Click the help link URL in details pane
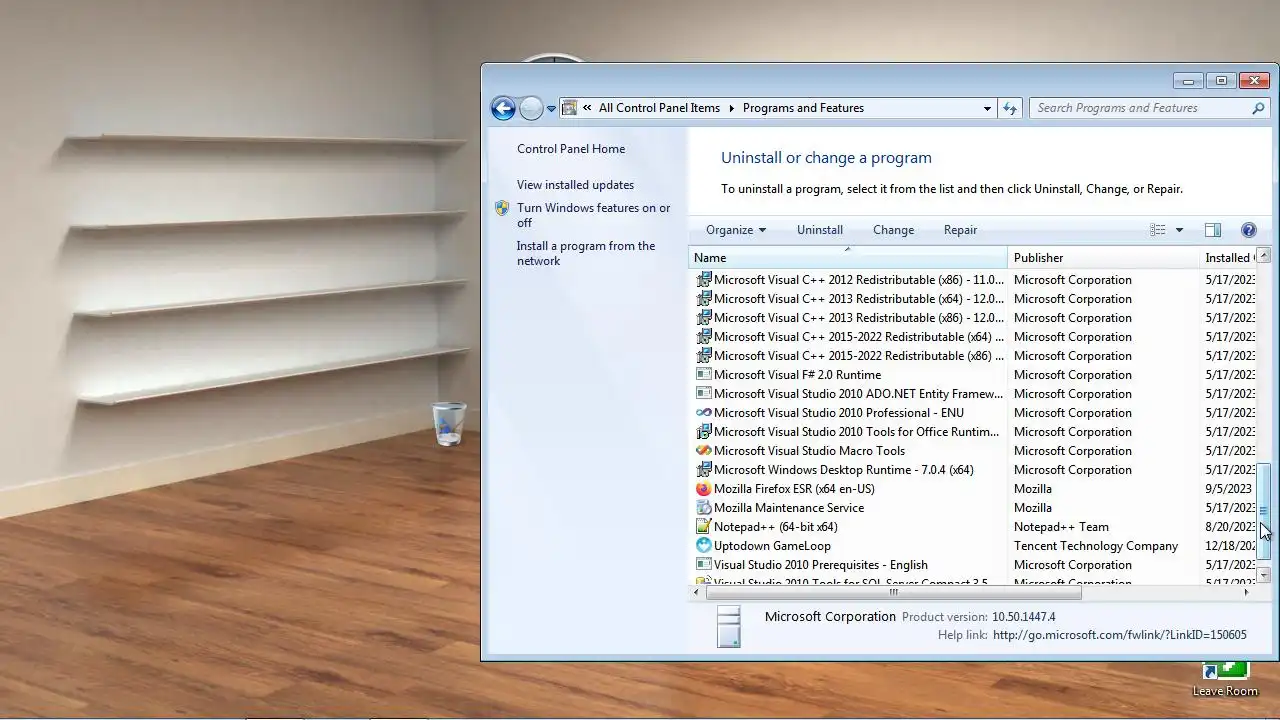The height and width of the screenshot is (720, 1280). [x=1119, y=635]
